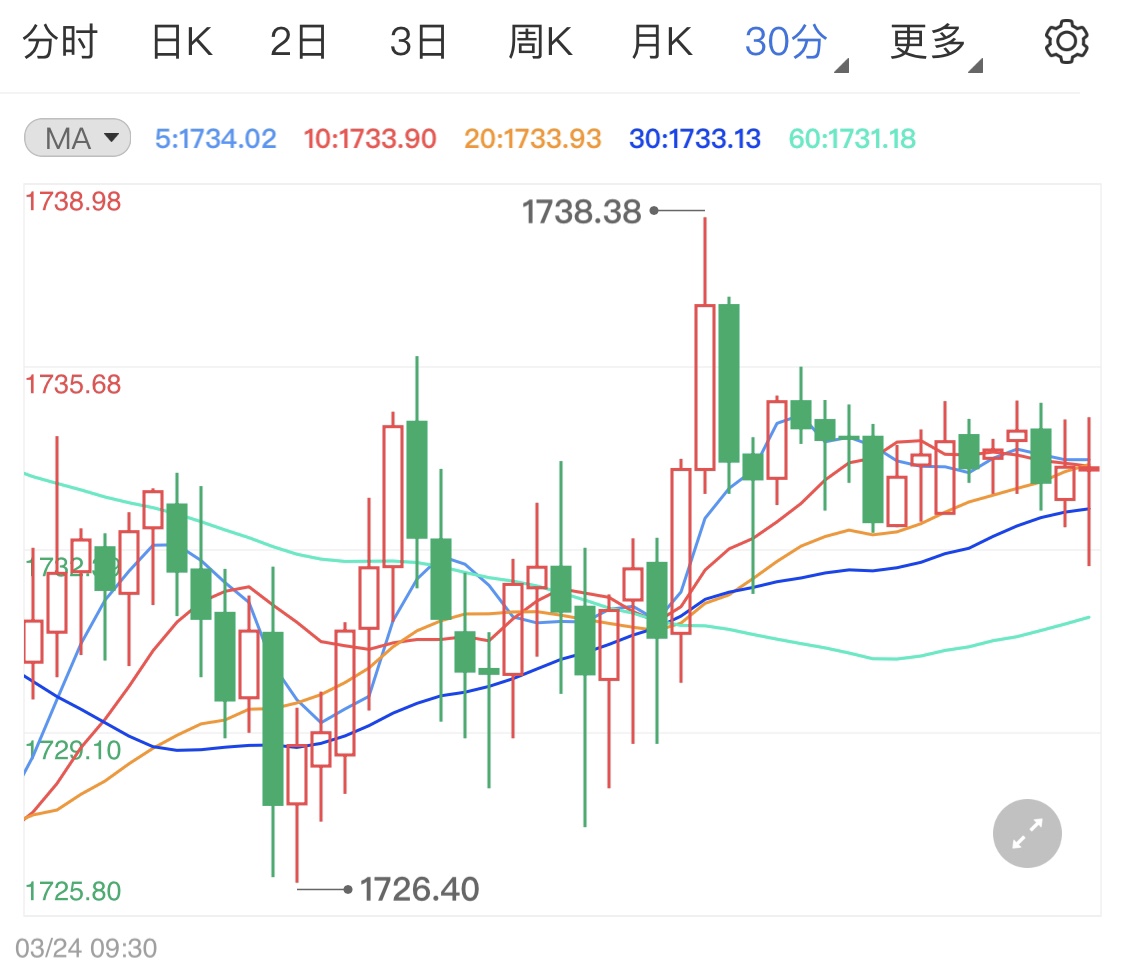Click the low price label 1726.40
The image size is (1125, 974).
coord(419,889)
